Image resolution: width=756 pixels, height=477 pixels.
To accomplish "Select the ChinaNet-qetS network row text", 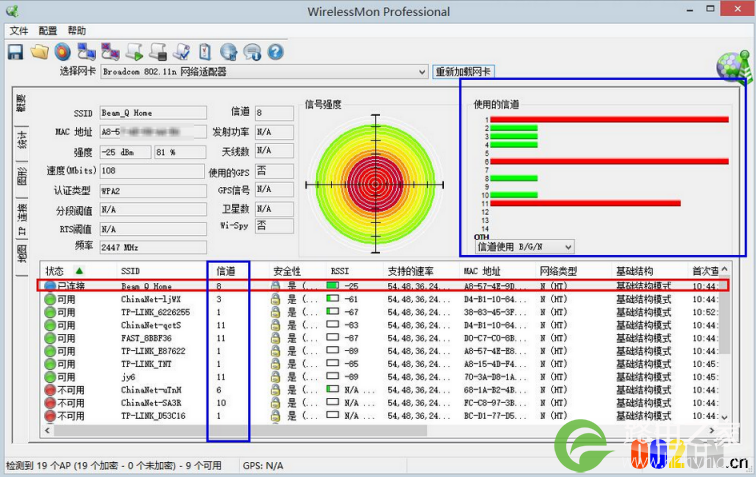I will 151,325.
